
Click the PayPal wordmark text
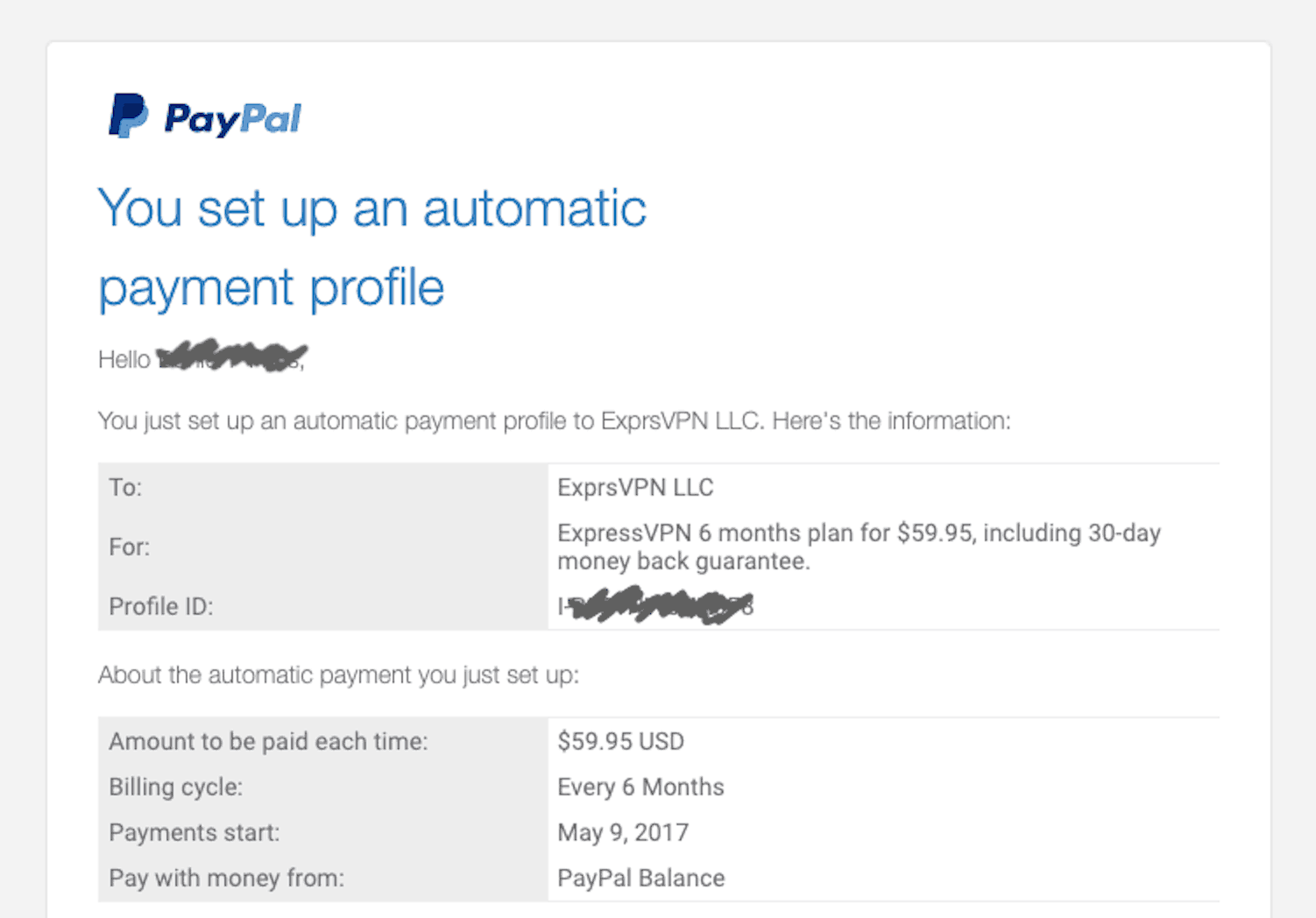tap(232, 119)
